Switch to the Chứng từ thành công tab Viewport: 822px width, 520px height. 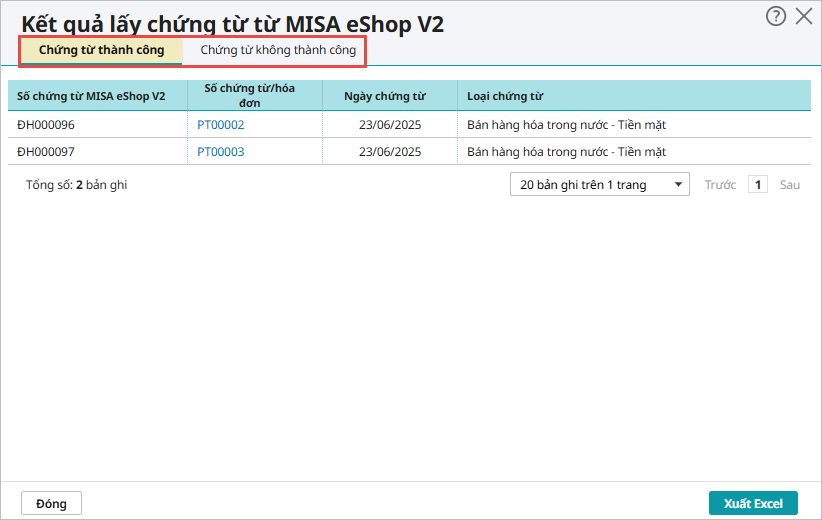(101, 50)
